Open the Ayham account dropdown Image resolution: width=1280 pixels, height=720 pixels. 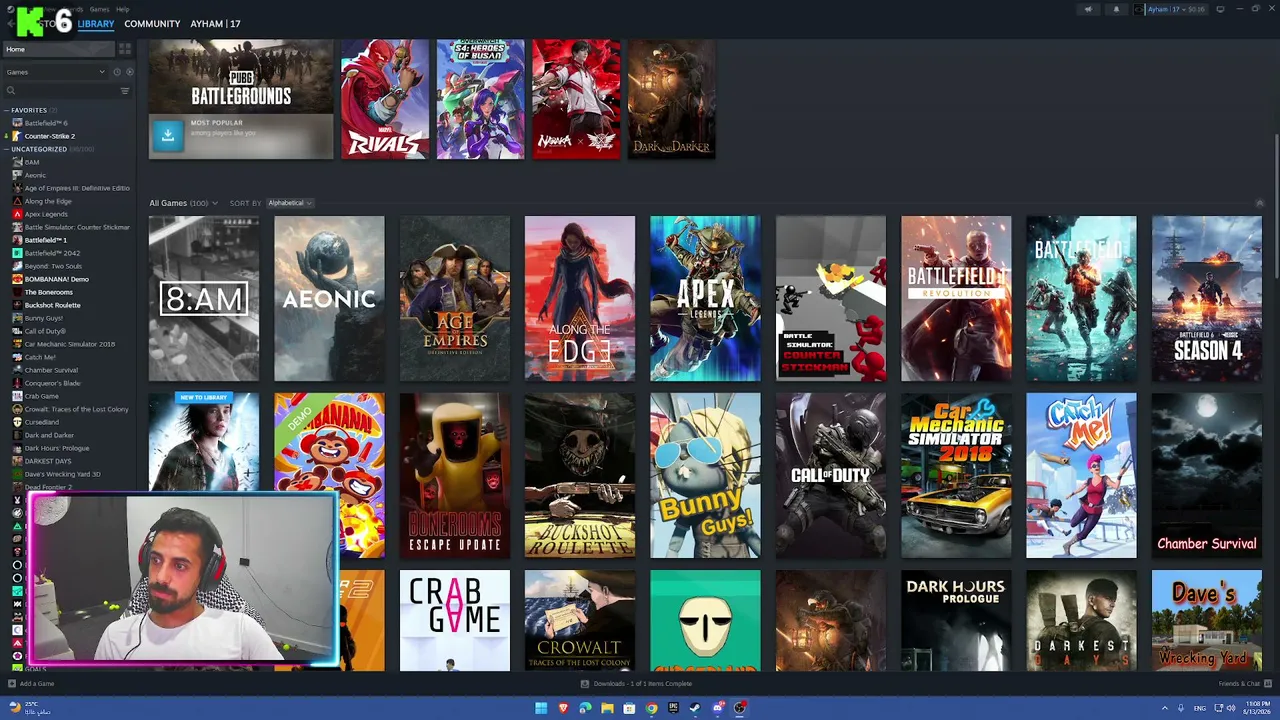pos(1176,9)
